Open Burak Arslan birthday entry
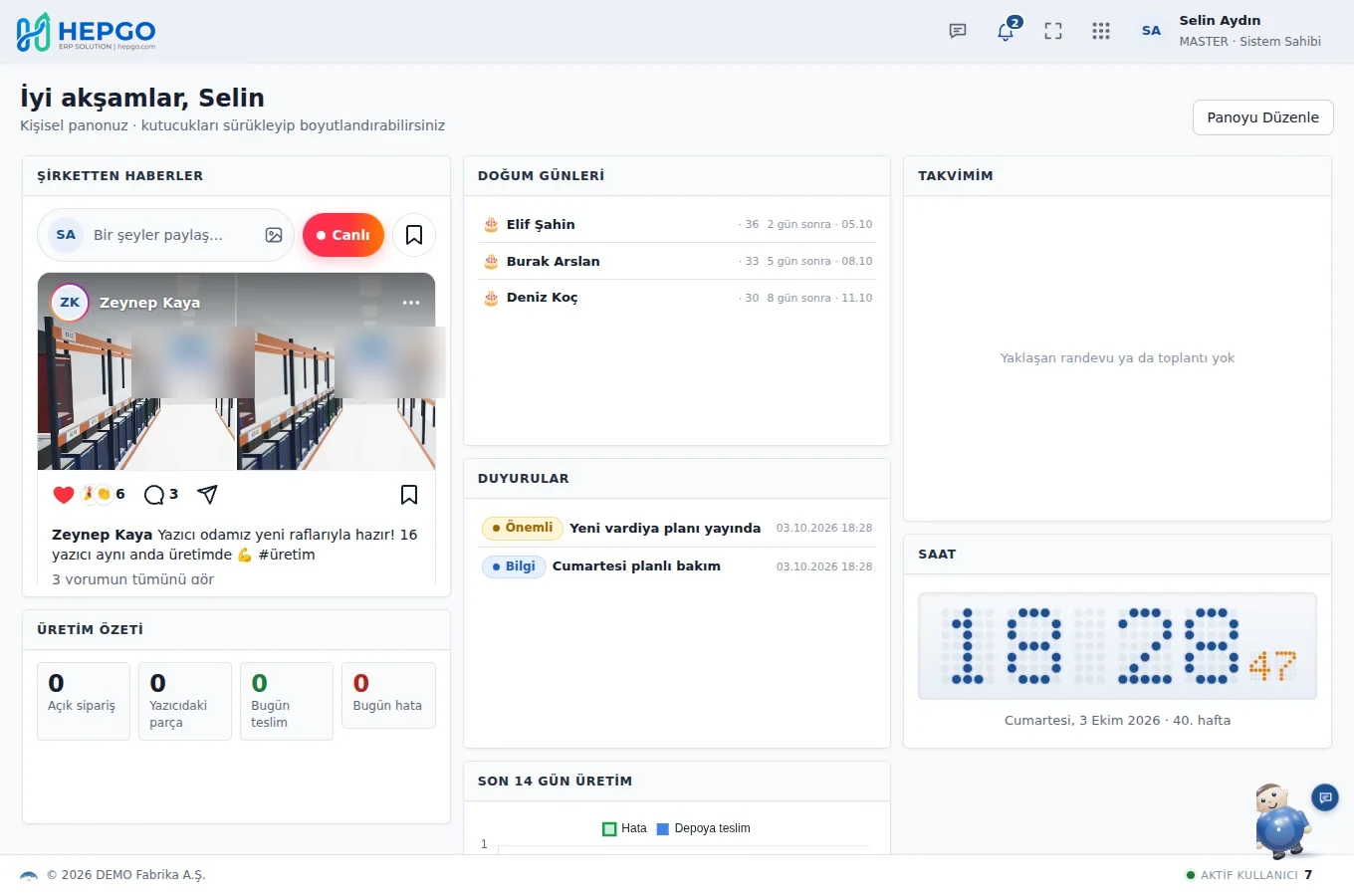 pos(677,261)
